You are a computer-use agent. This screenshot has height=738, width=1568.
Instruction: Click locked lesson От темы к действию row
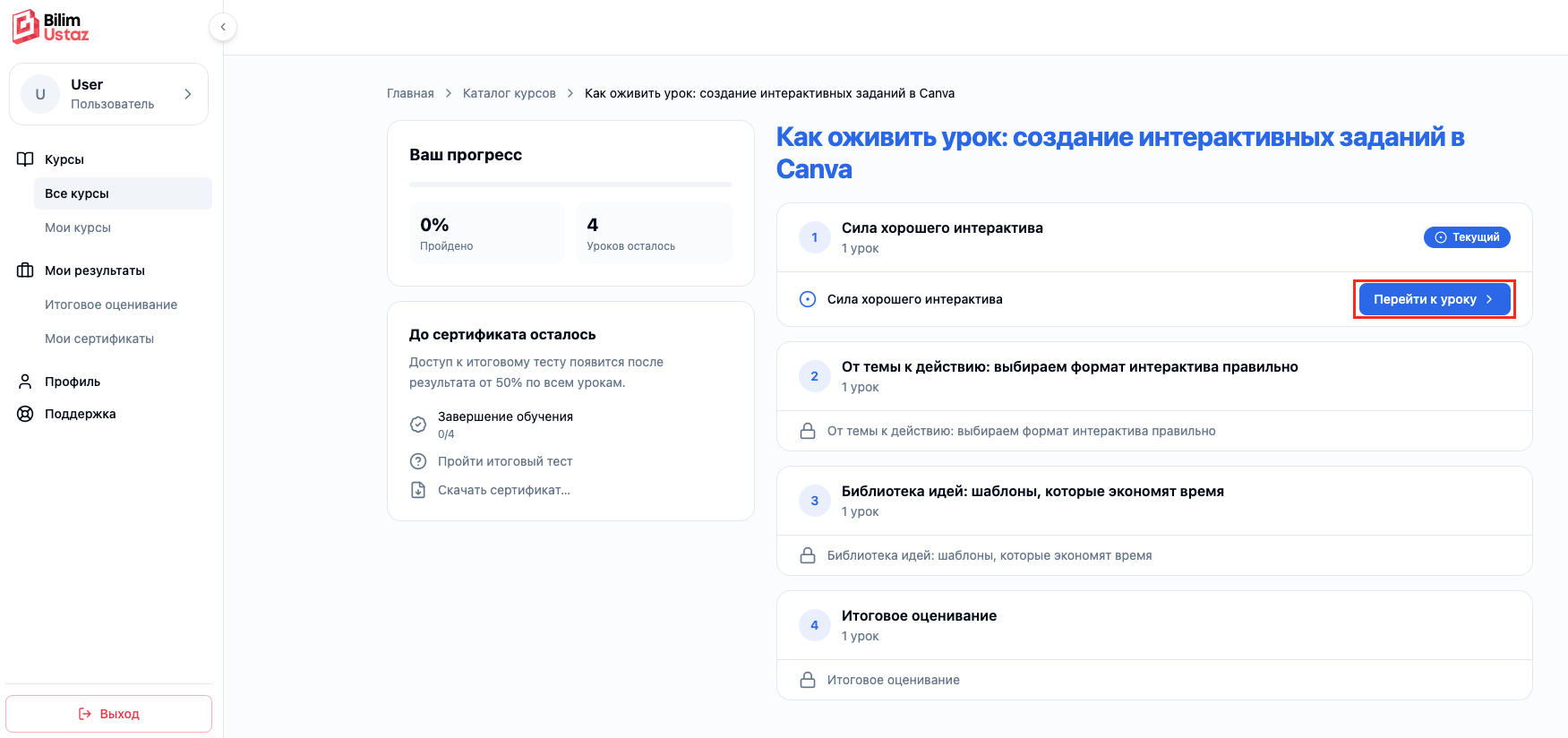coord(1154,431)
